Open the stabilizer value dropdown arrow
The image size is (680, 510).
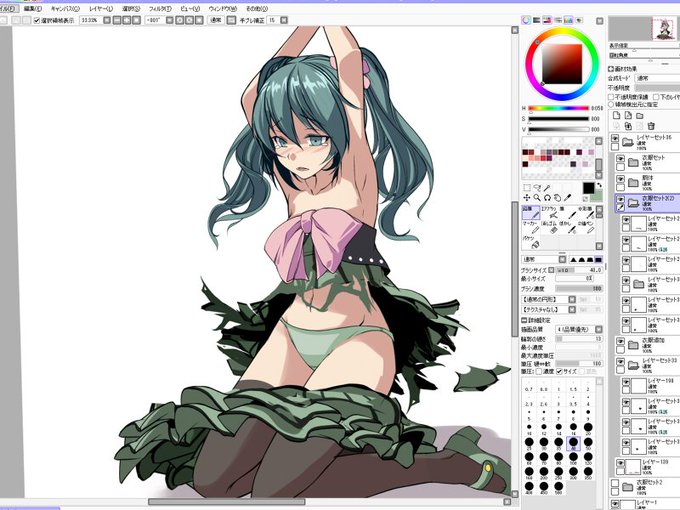(284, 20)
